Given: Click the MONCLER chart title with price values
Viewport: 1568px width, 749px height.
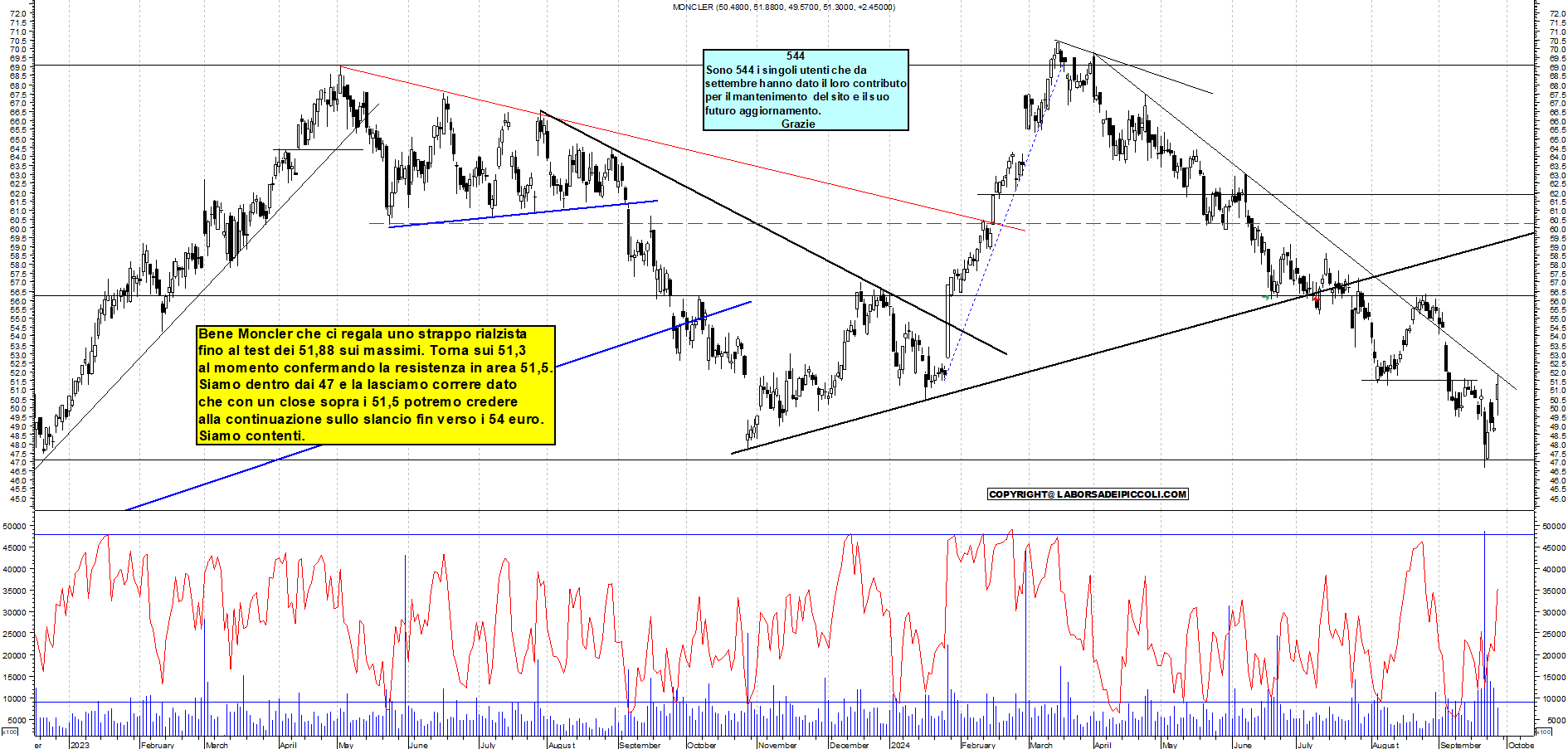Looking at the screenshot, I should coord(783,7).
